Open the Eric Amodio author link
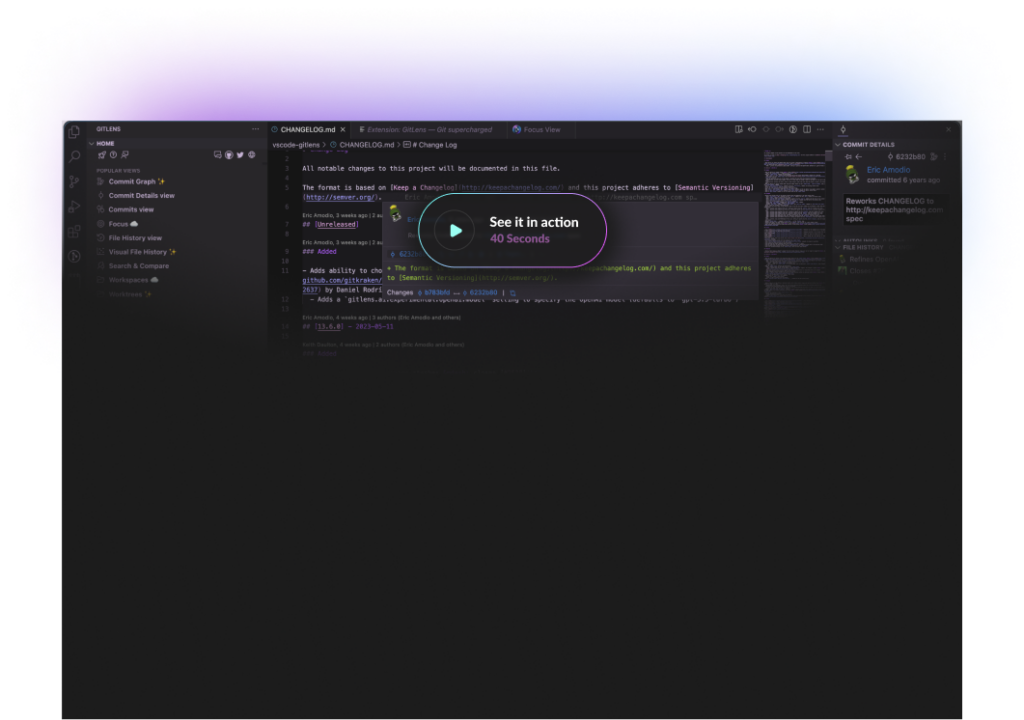The height and width of the screenshot is (720, 1024). [887, 170]
